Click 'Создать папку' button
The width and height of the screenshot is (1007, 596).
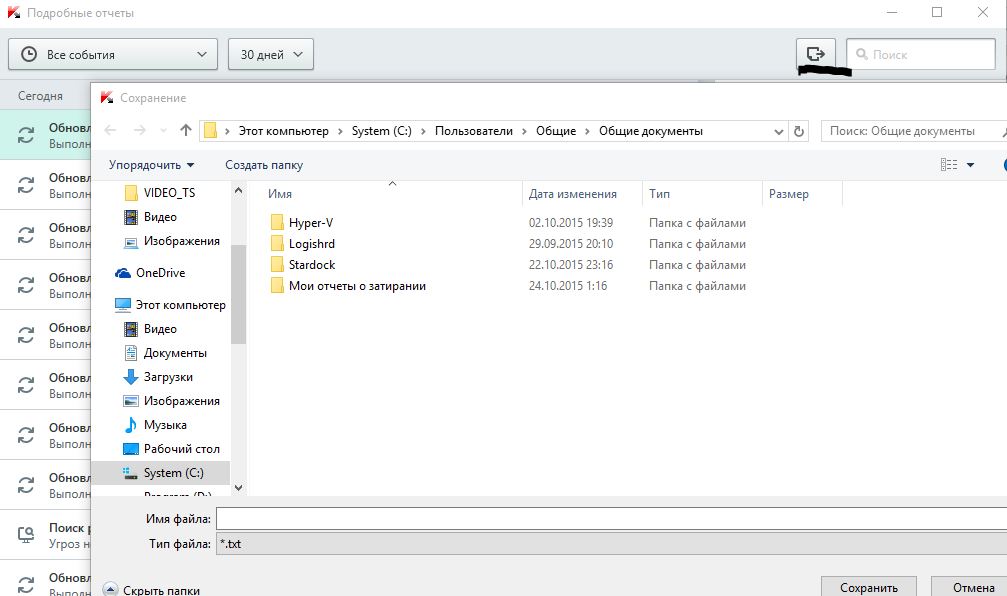coord(264,165)
